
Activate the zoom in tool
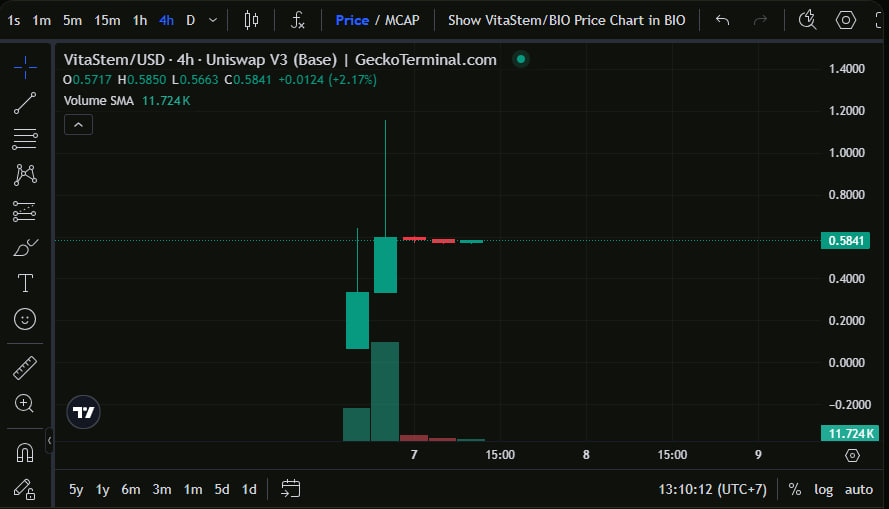(x=25, y=404)
